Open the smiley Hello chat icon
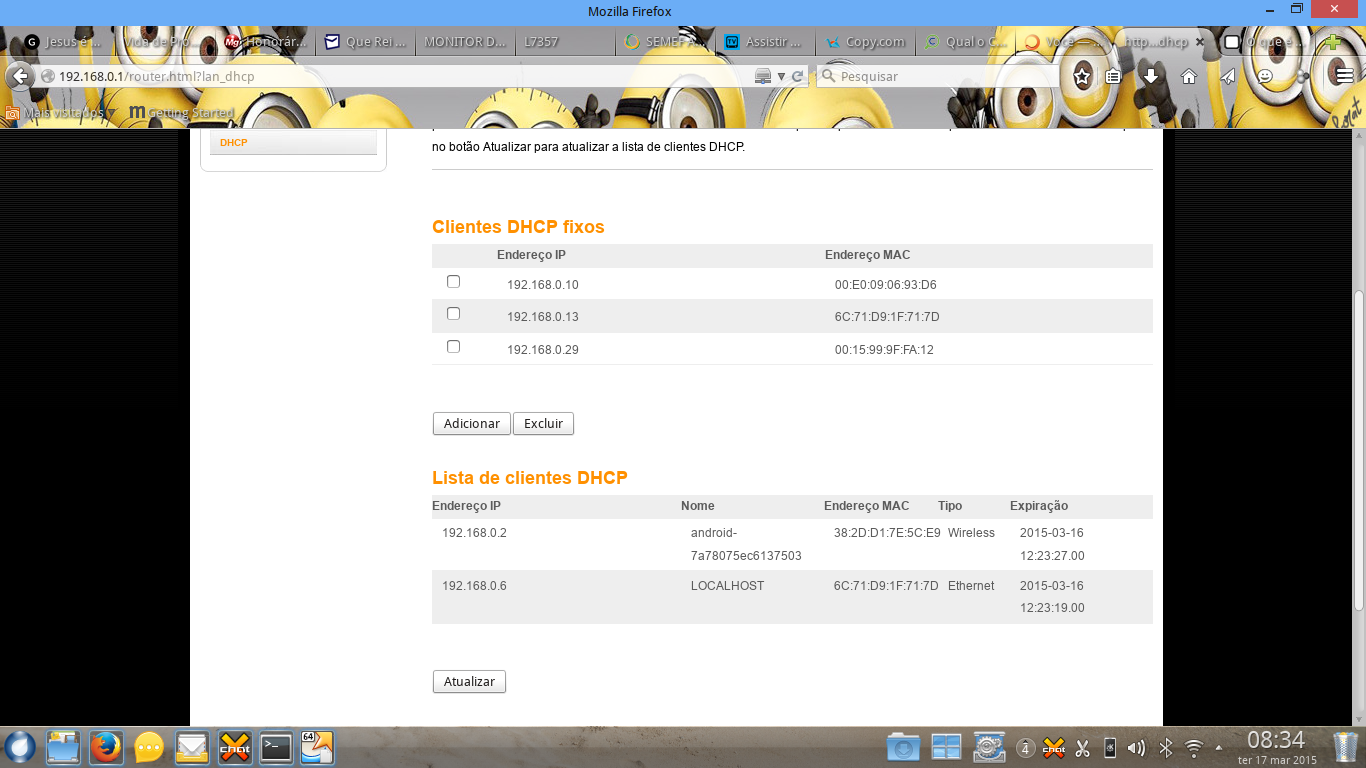Image resolution: width=1366 pixels, height=768 pixels. (x=1265, y=76)
